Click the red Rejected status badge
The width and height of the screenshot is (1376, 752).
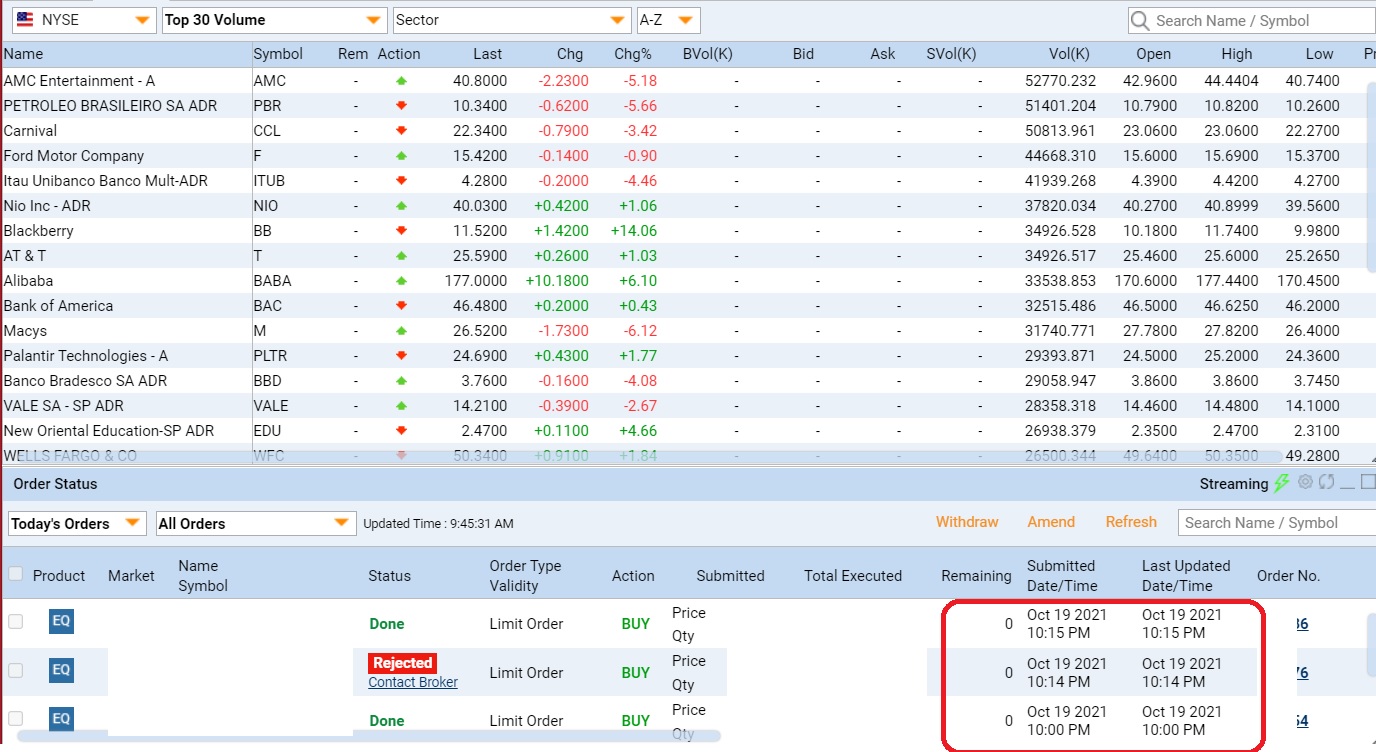pos(402,663)
